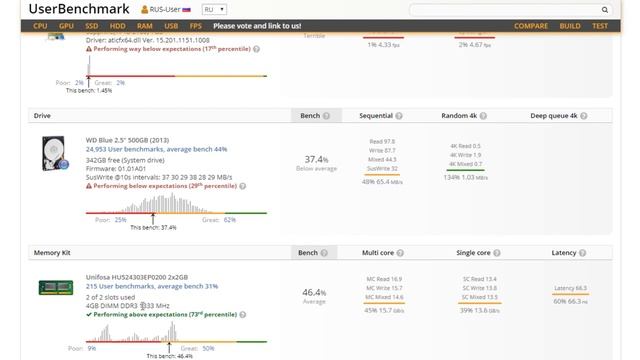Click the GPU warning triangle icon
The width and height of the screenshot is (640, 360).
point(89,49)
